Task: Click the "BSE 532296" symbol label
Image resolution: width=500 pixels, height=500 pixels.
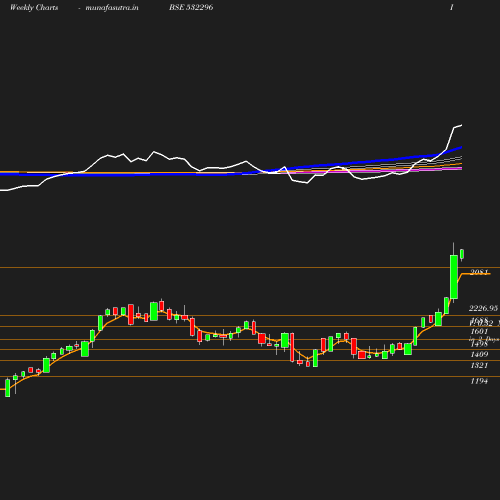Action: pyautogui.click(x=191, y=7)
